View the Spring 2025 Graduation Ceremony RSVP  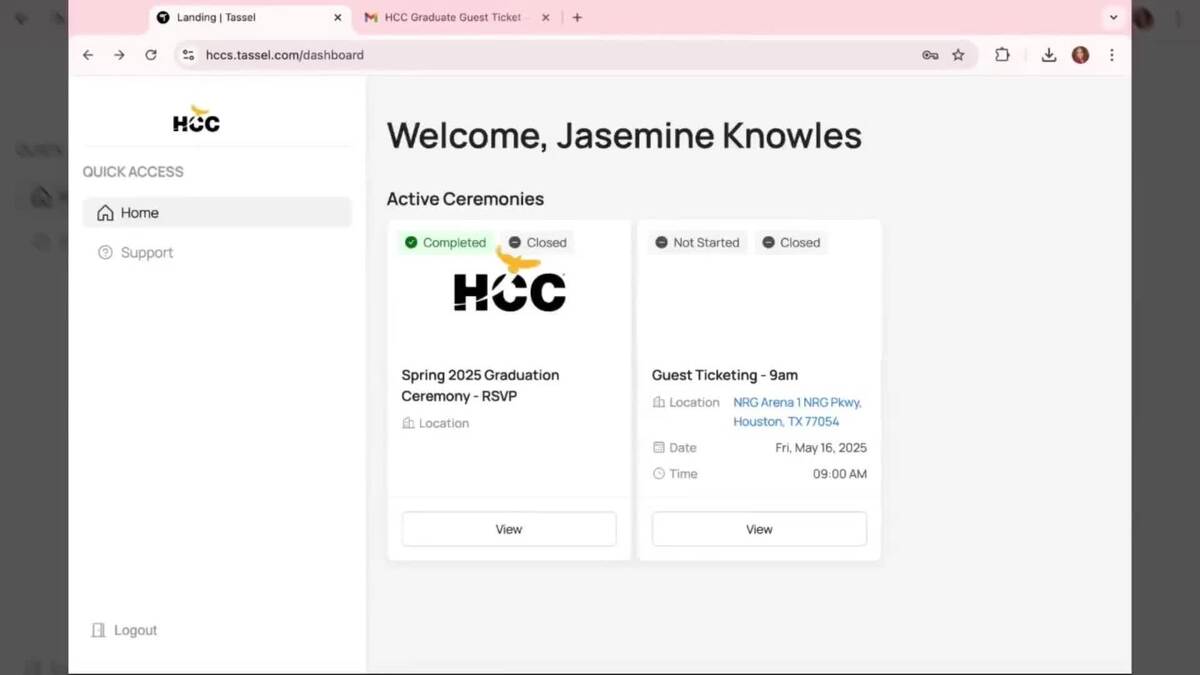tap(509, 529)
